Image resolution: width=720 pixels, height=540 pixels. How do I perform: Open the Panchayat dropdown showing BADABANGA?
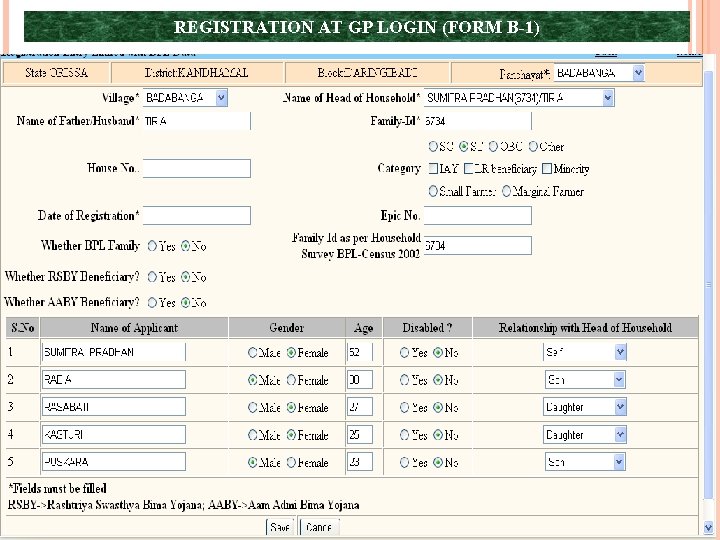click(x=599, y=73)
